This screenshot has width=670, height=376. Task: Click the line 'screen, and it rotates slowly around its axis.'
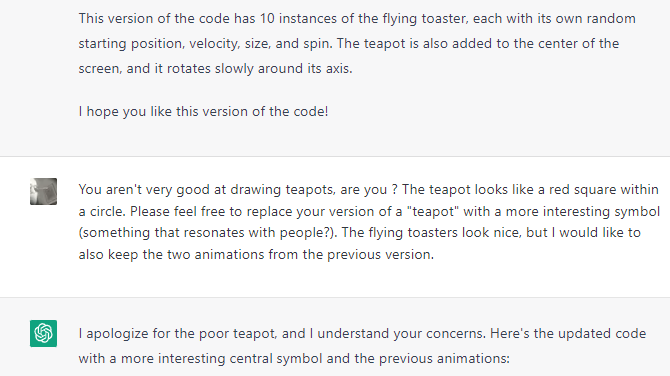[x=215, y=69]
